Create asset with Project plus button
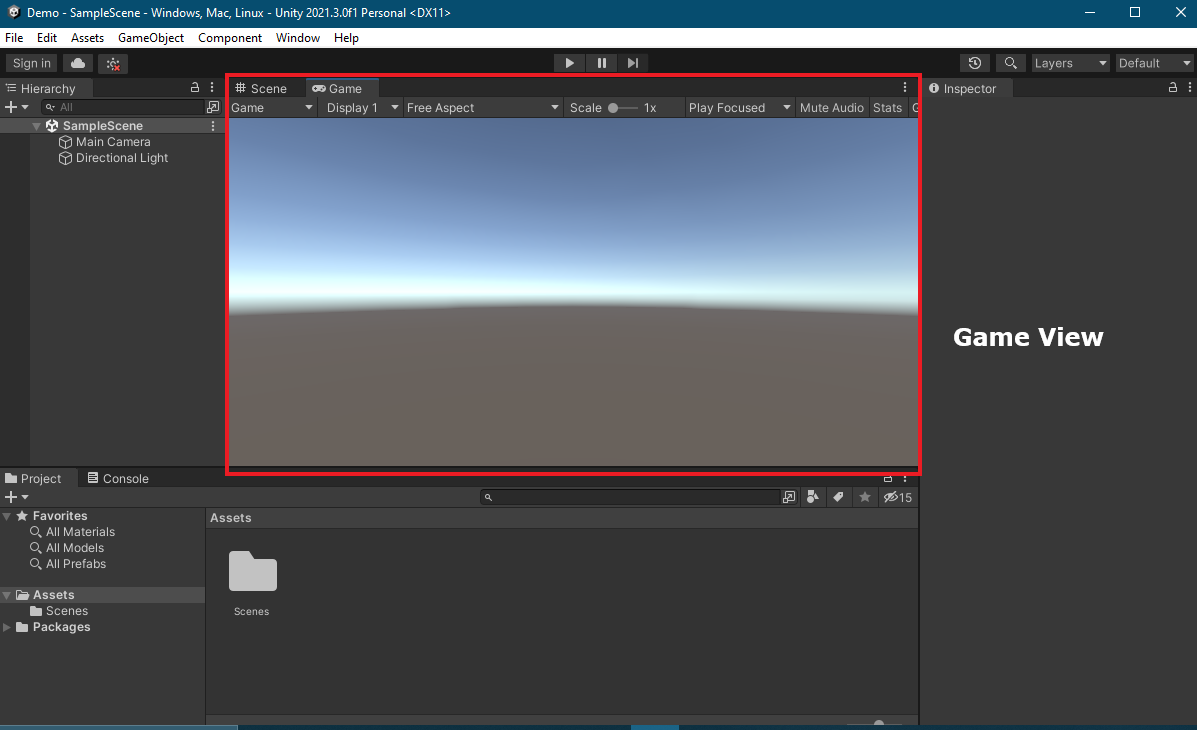 pyautogui.click(x=16, y=497)
